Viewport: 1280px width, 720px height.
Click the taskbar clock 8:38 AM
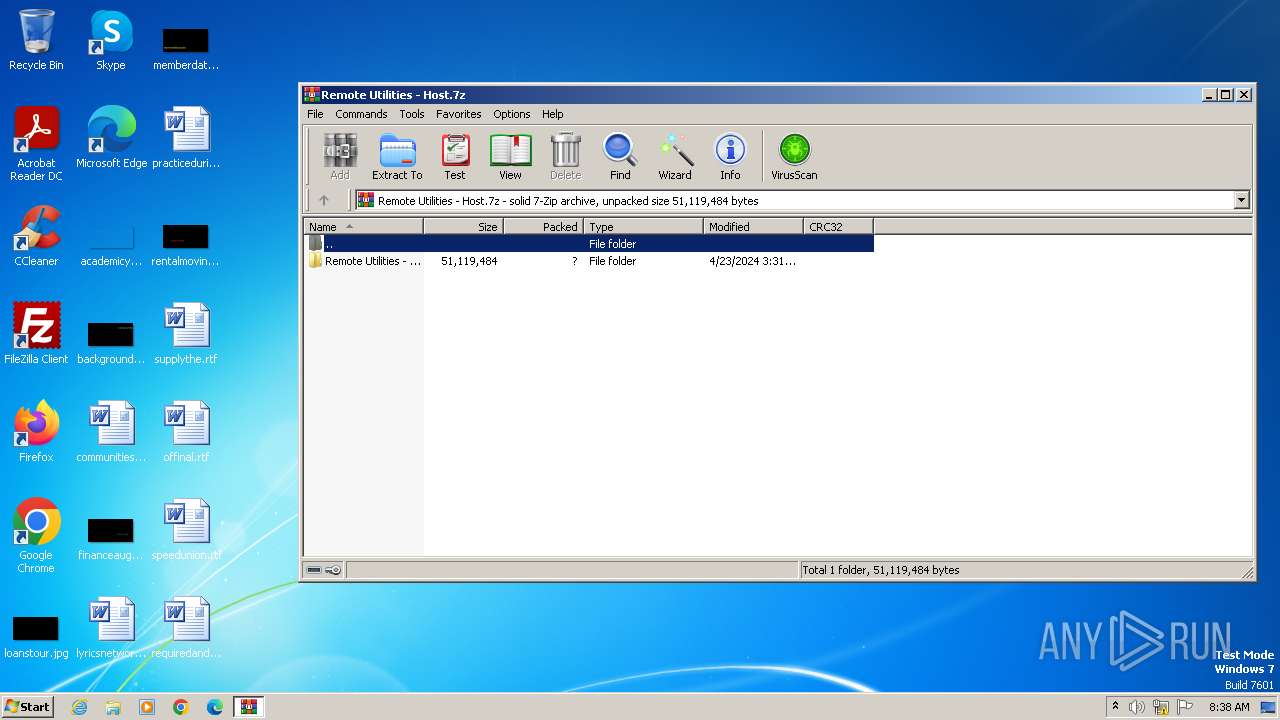[x=1229, y=707]
